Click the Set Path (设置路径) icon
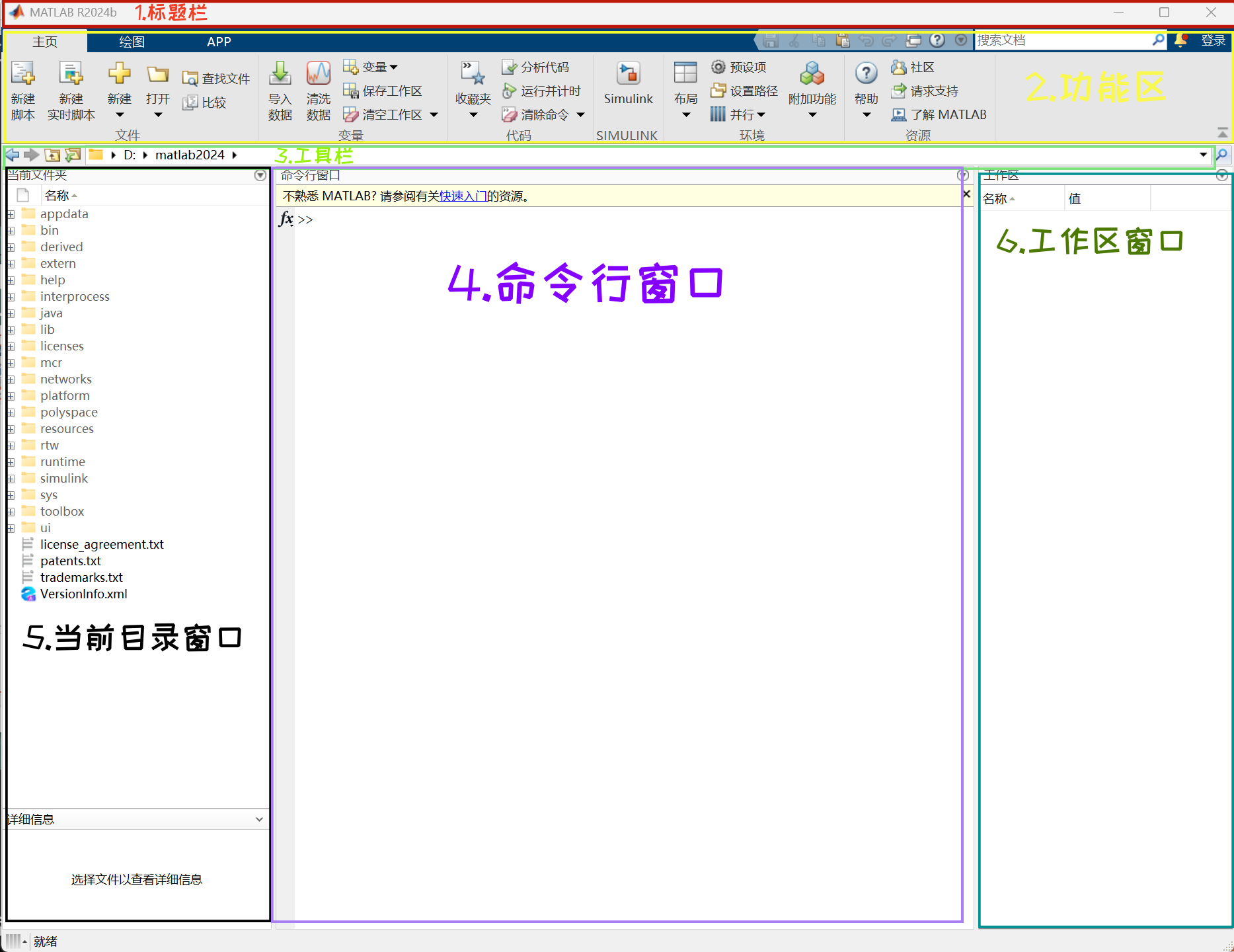Image resolution: width=1234 pixels, height=952 pixels. (718, 91)
